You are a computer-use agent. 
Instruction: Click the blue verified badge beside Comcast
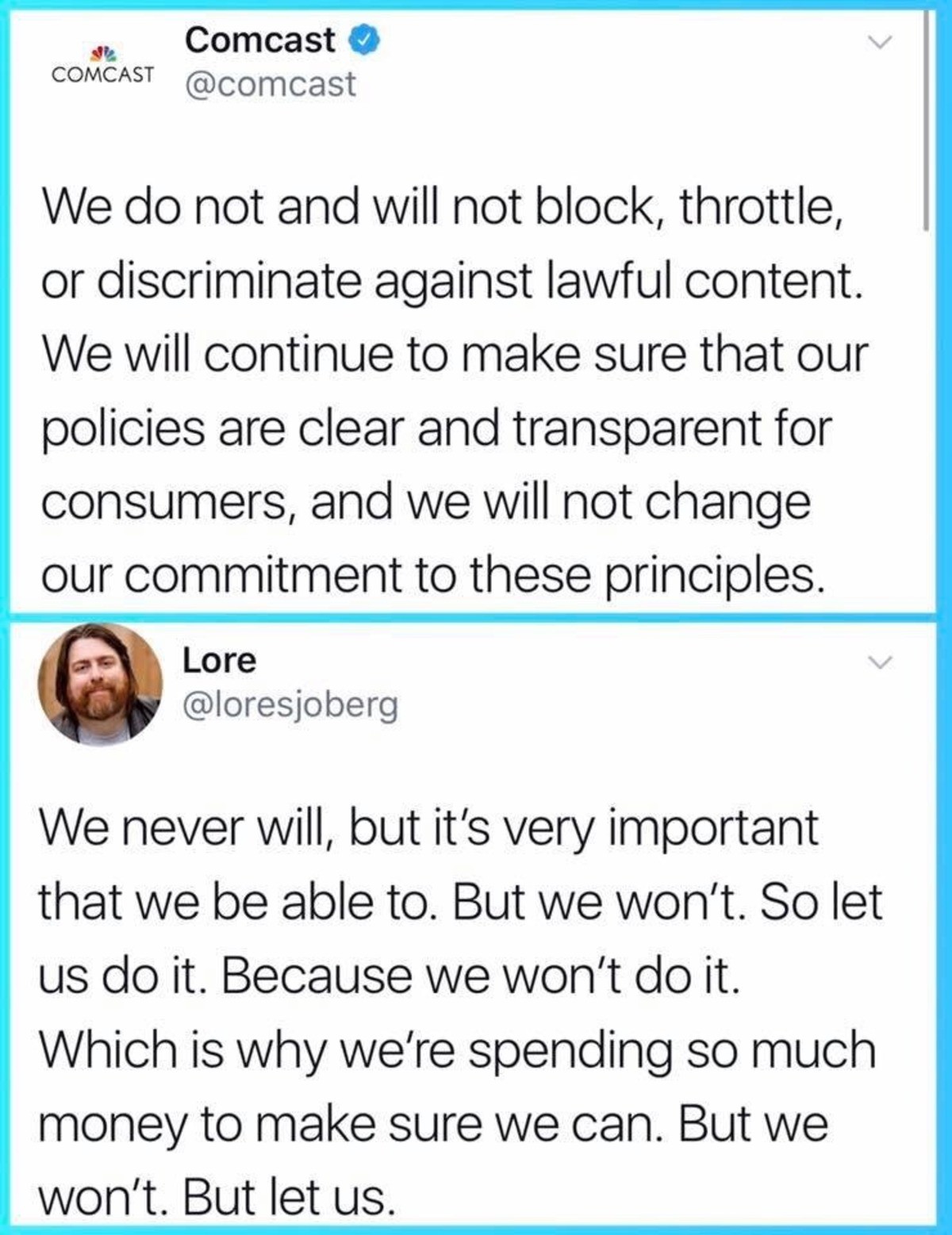tap(365, 40)
